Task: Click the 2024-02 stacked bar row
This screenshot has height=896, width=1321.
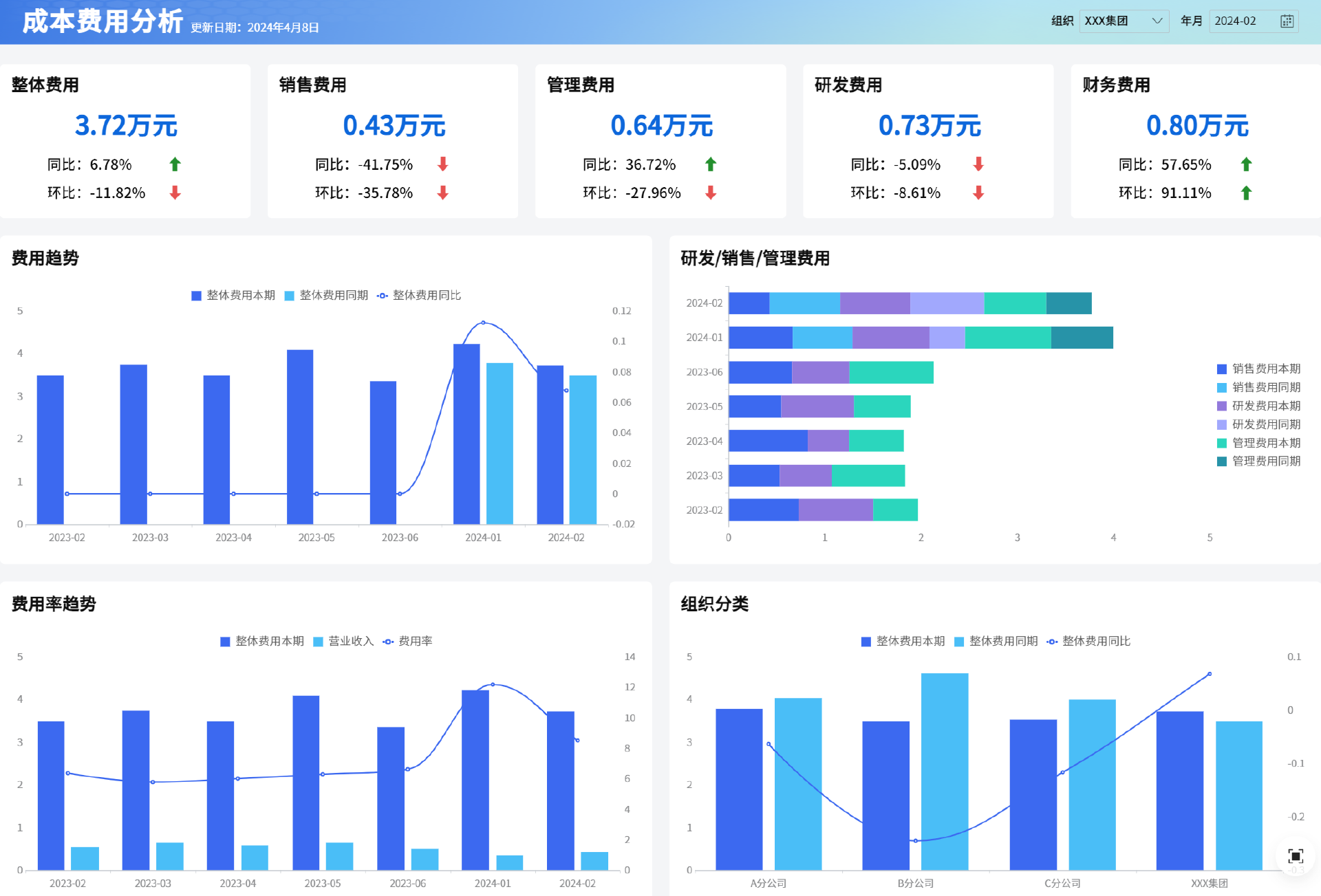Action: pos(910,303)
